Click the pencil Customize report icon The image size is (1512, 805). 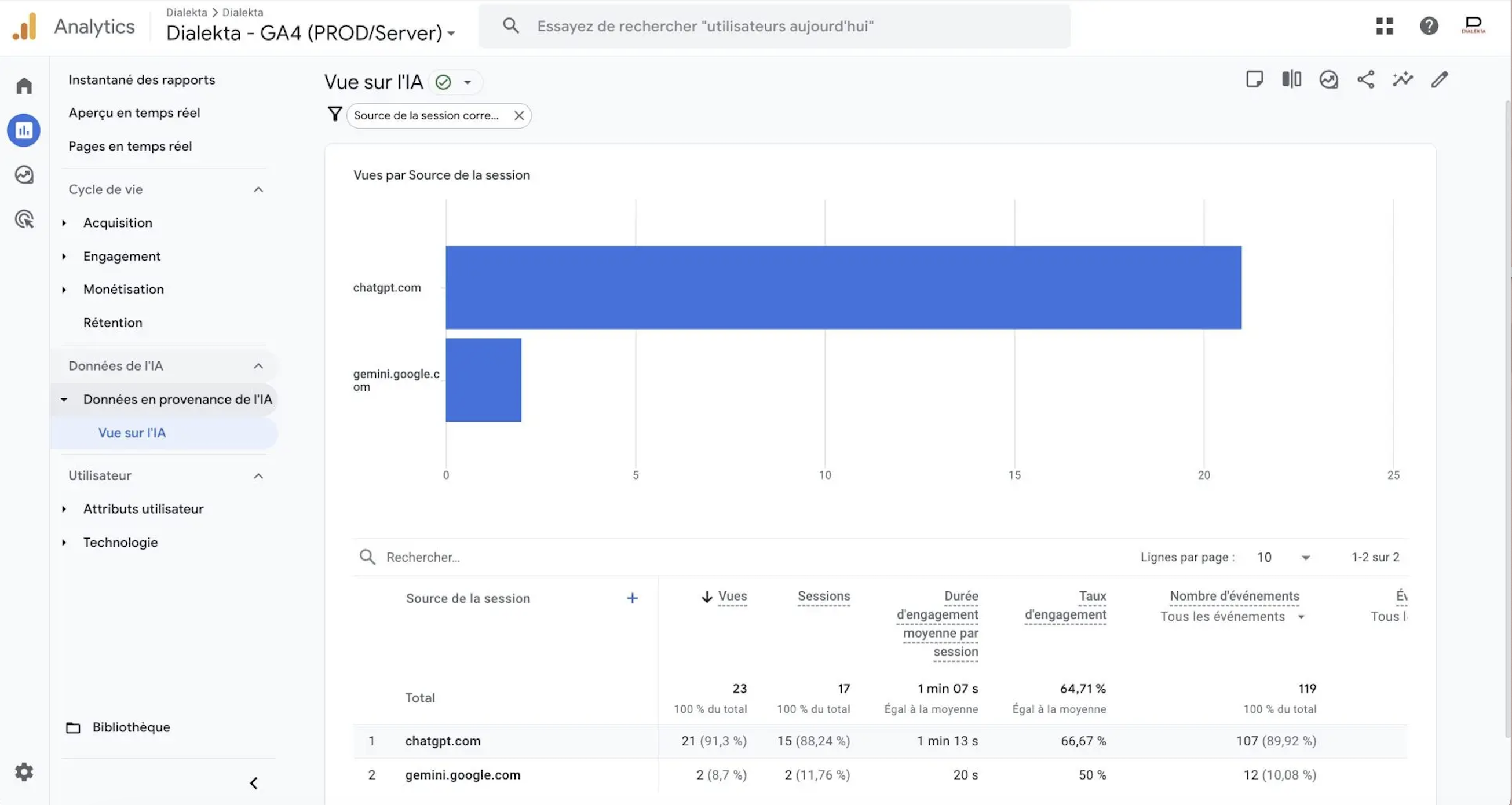coord(1439,80)
